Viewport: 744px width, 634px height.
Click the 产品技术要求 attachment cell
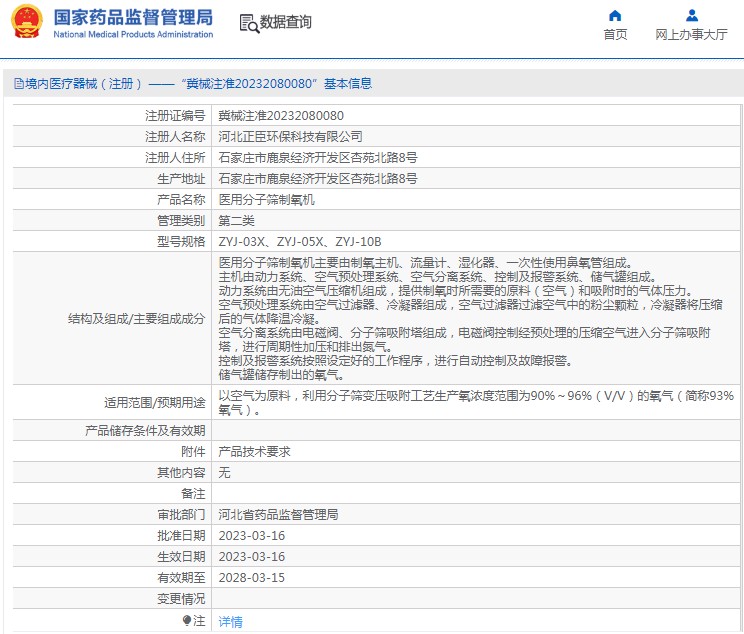(254, 451)
